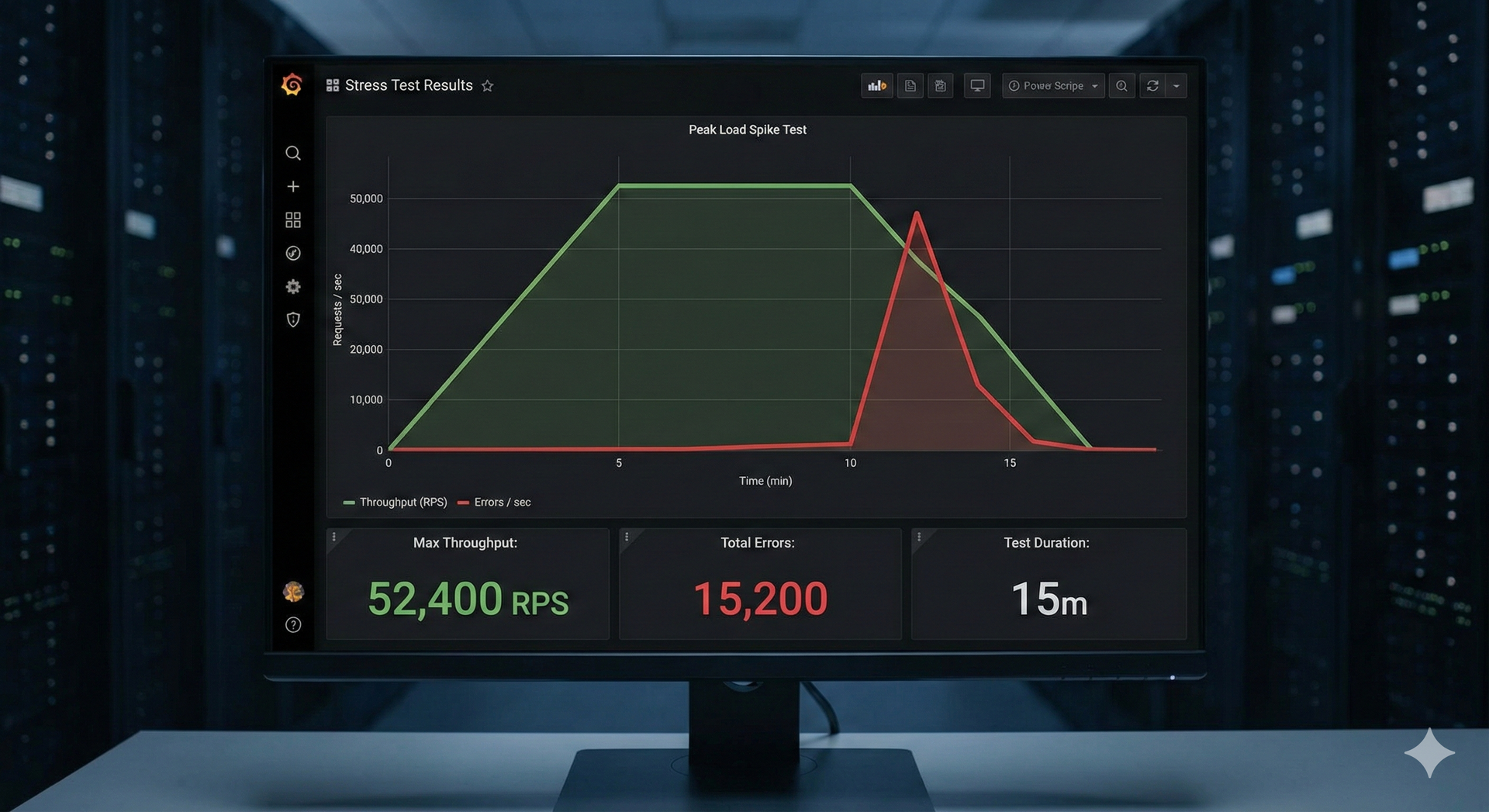
Task: Open the Total Errors panel menu
Action: (x=627, y=537)
